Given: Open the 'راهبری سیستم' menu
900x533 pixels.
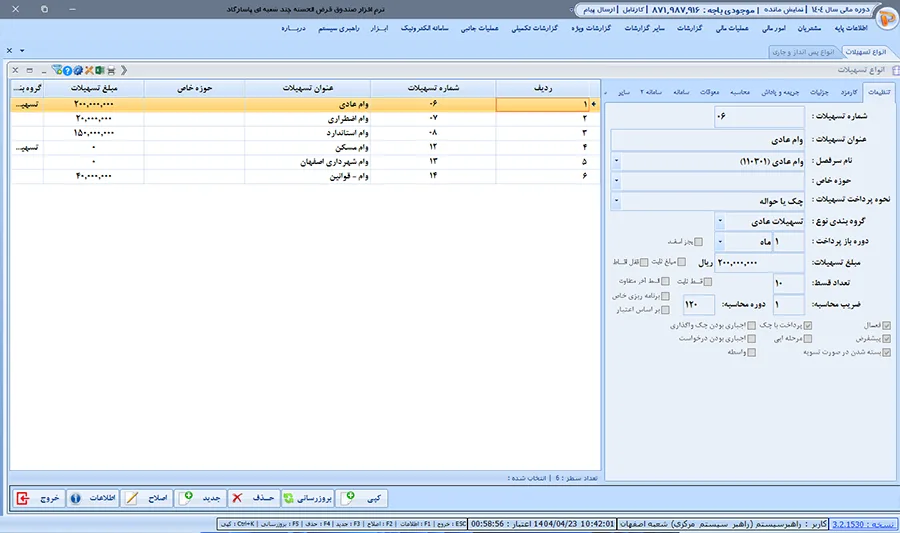Looking at the screenshot, I should pos(339,28).
